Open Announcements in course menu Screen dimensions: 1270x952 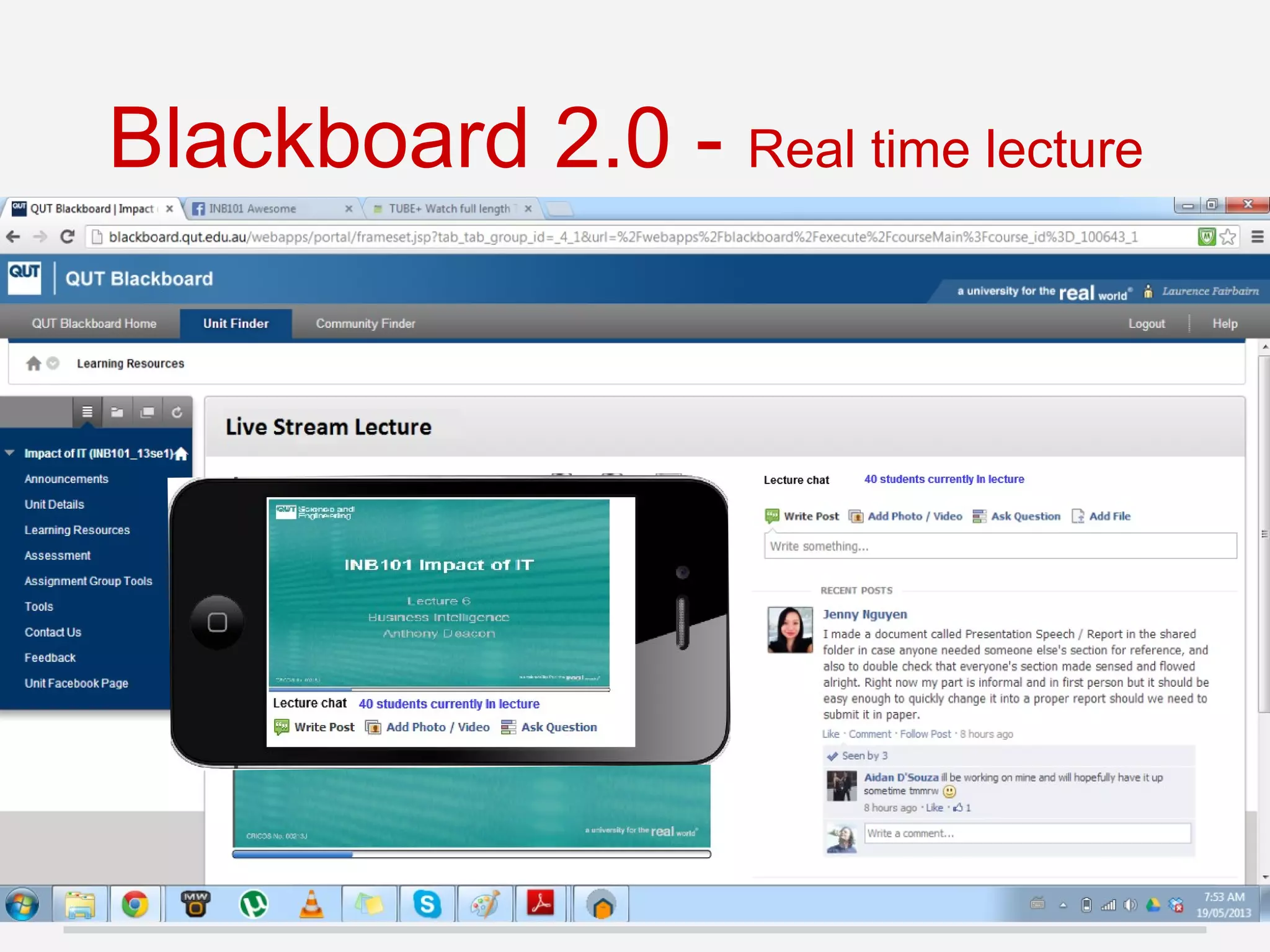(66, 479)
